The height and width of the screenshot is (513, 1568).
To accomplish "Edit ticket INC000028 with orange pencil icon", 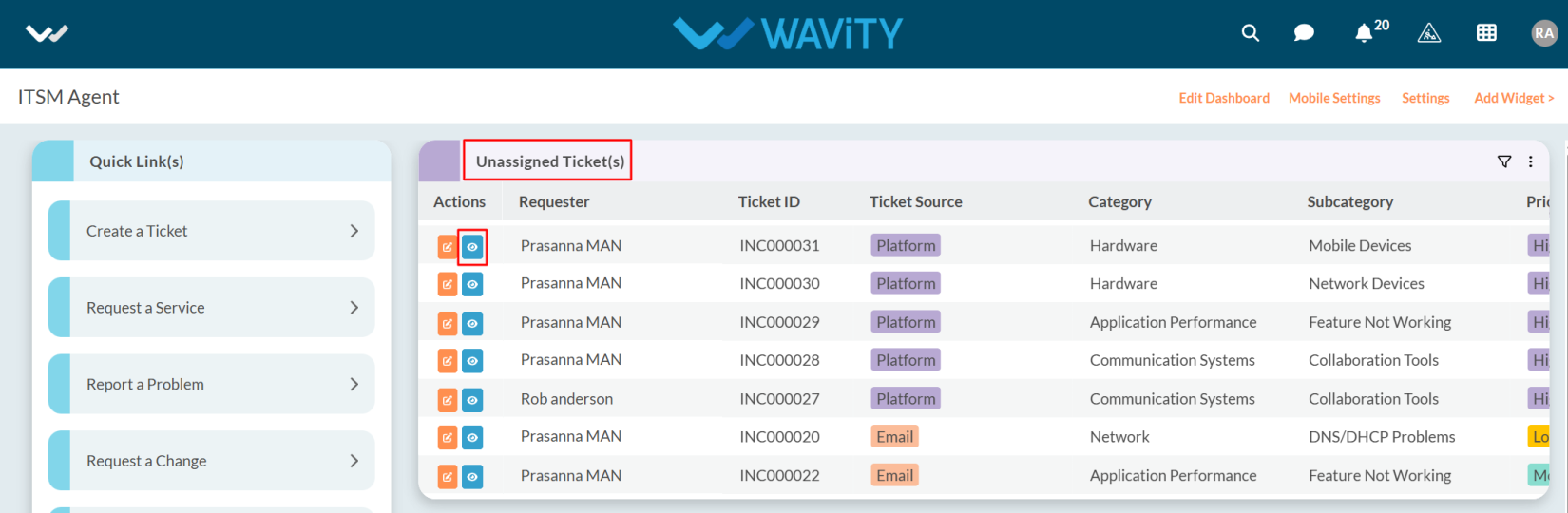I will [x=448, y=361].
